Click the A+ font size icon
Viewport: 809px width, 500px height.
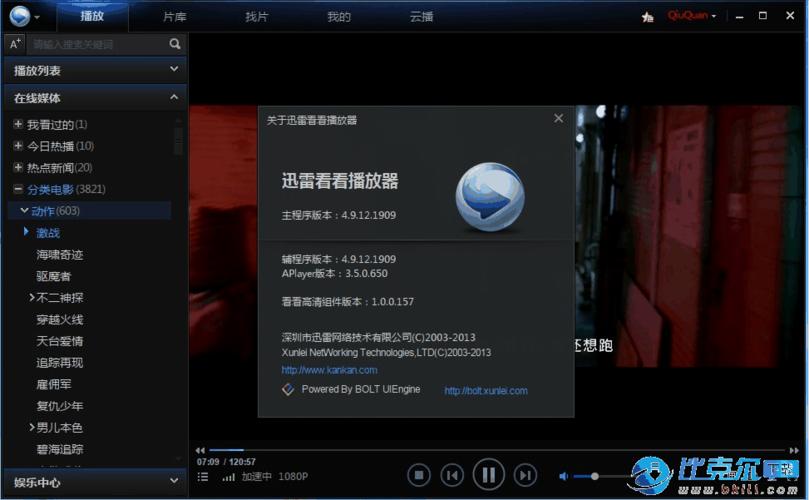point(15,44)
